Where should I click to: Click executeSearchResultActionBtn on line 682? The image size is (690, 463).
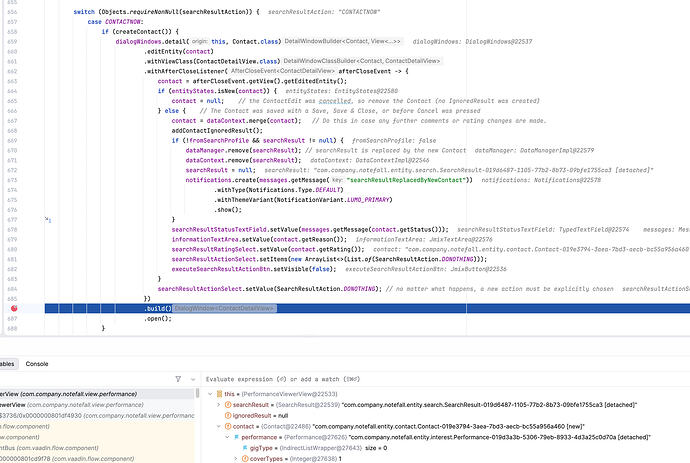pos(220,269)
